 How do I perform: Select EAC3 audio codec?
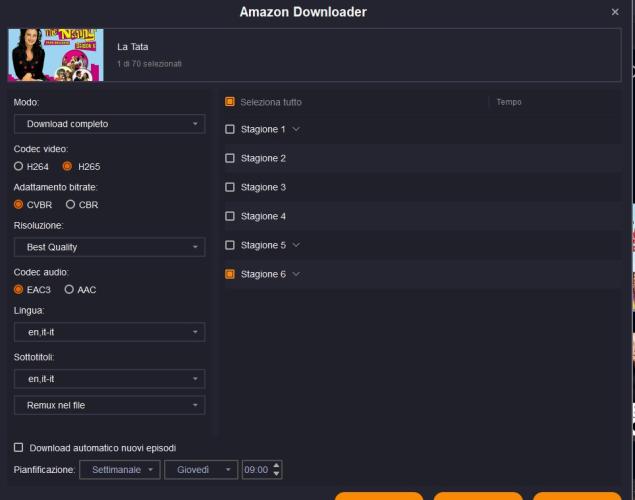18,289
